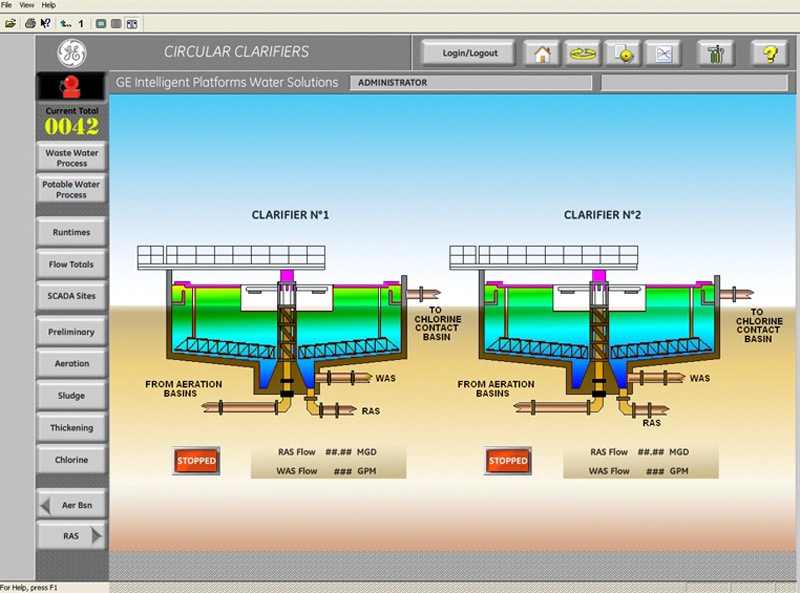Viewport: 800px width, 593px height.
Task: Toggle Clarifier N°2 STOPPED status button
Action: [508, 460]
